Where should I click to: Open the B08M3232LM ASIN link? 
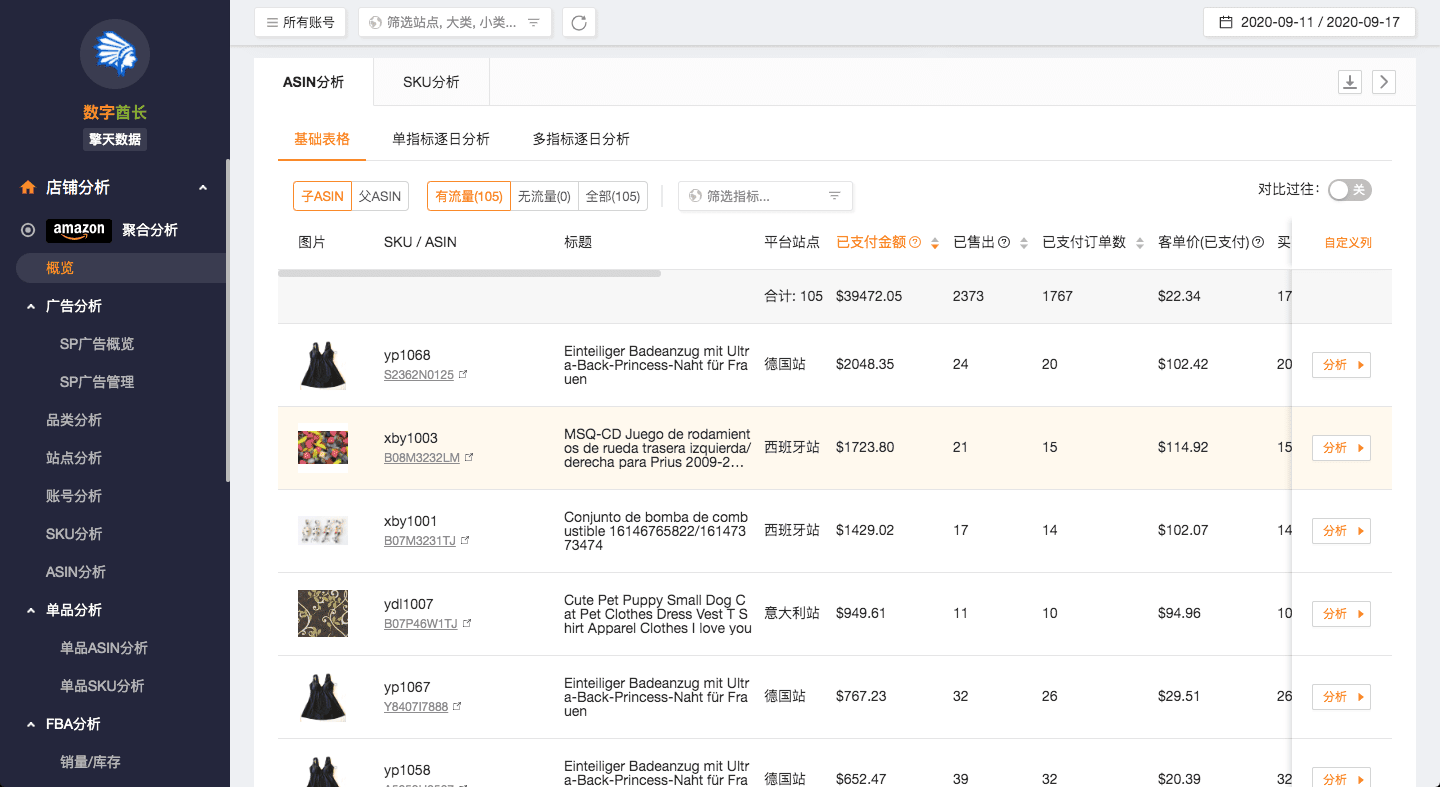(422, 458)
